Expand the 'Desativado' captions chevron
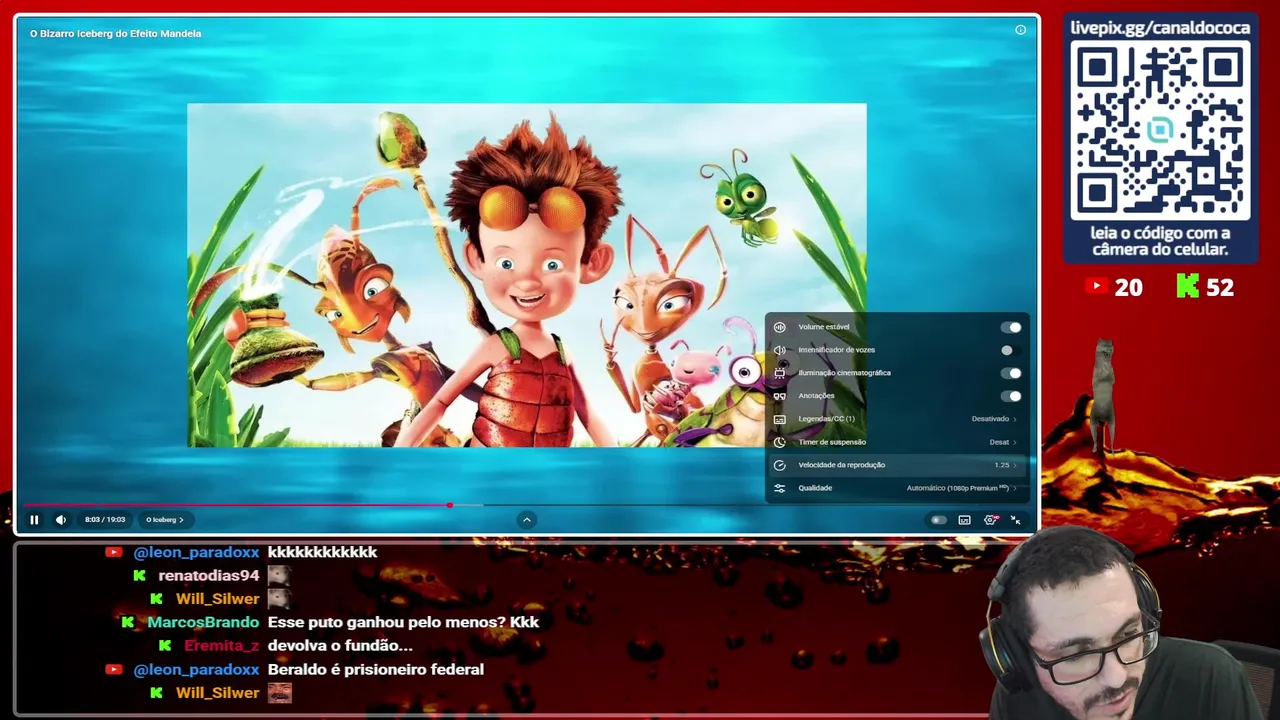This screenshot has width=1280, height=720. (1015, 419)
